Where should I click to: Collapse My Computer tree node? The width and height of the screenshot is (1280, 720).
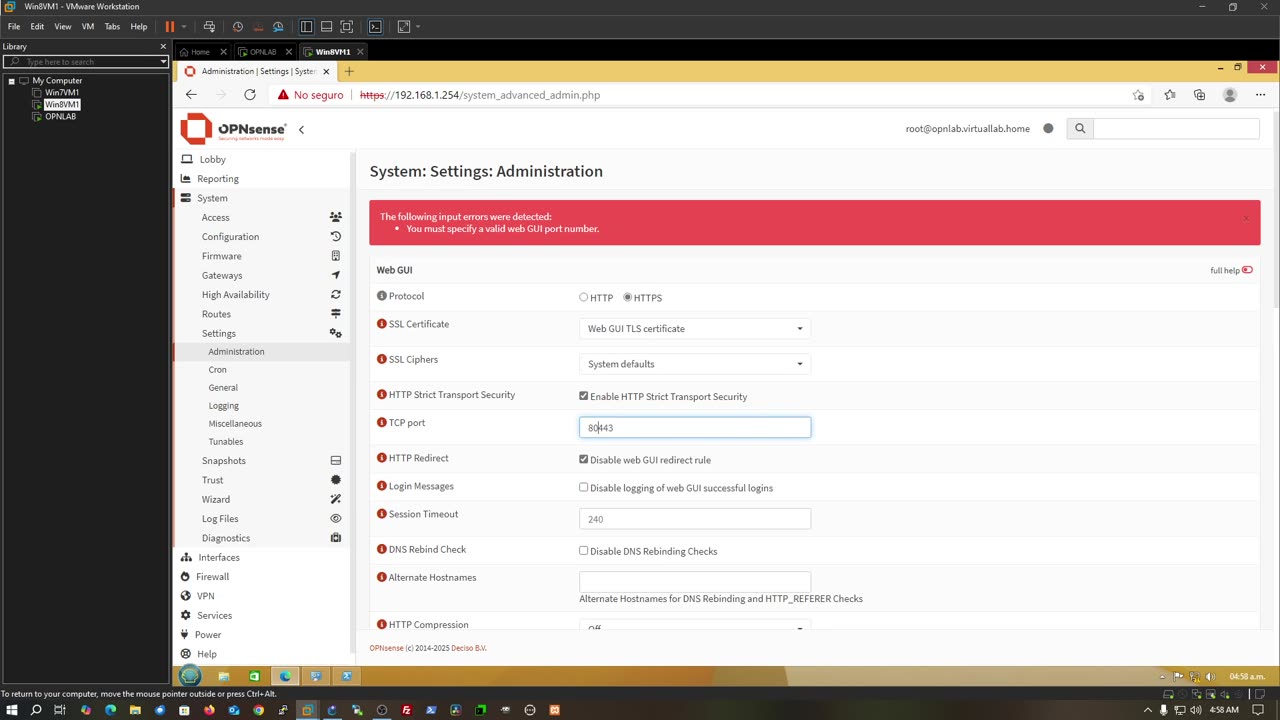point(11,81)
